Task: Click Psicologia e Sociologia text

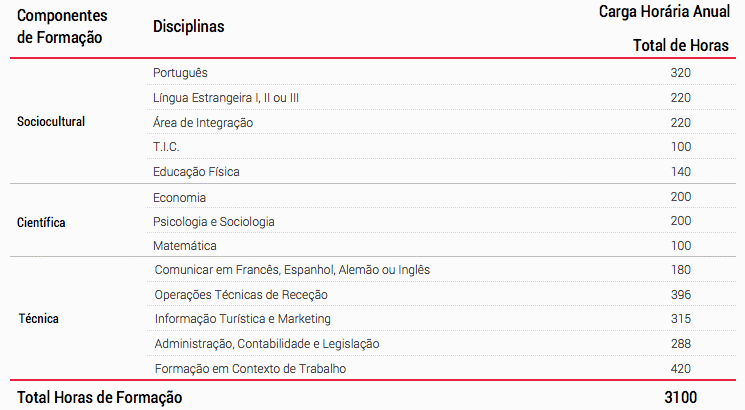Action: click(x=214, y=222)
